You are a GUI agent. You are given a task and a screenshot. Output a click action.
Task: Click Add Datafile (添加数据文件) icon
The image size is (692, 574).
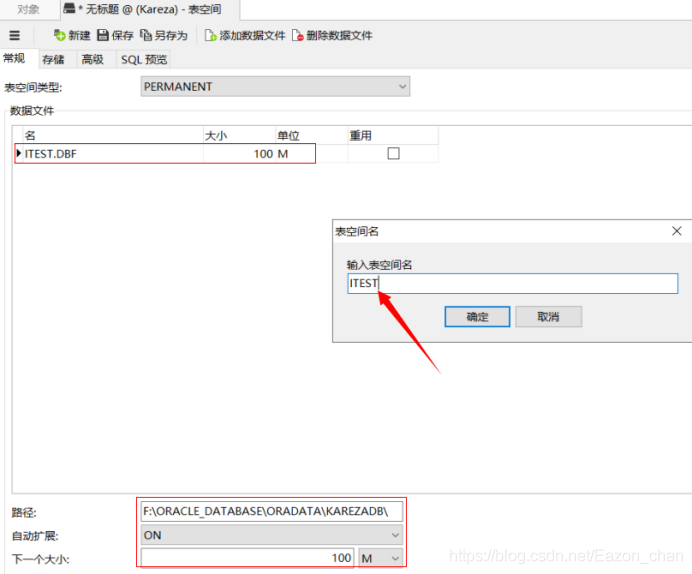[210, 35]
